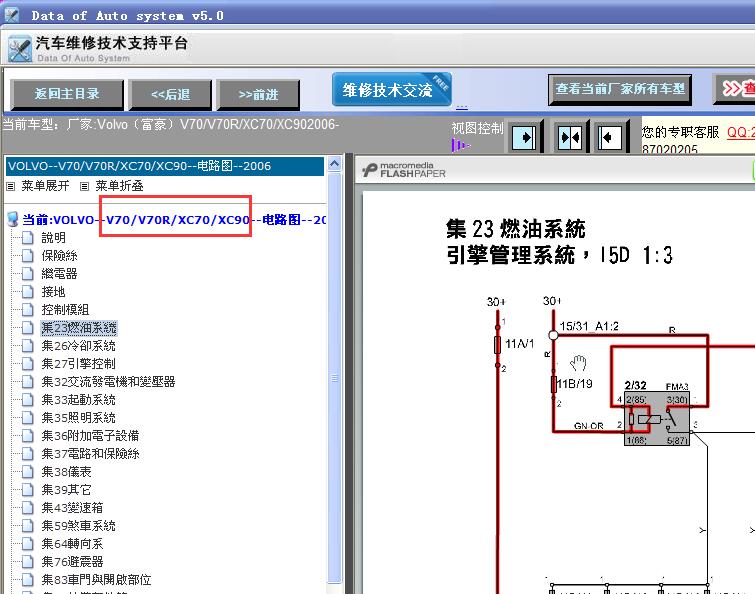The width and height of the screenshot is (755, 594).
Task: Click 查看当前厂家所有车型 button
Action: click(620, 89)
